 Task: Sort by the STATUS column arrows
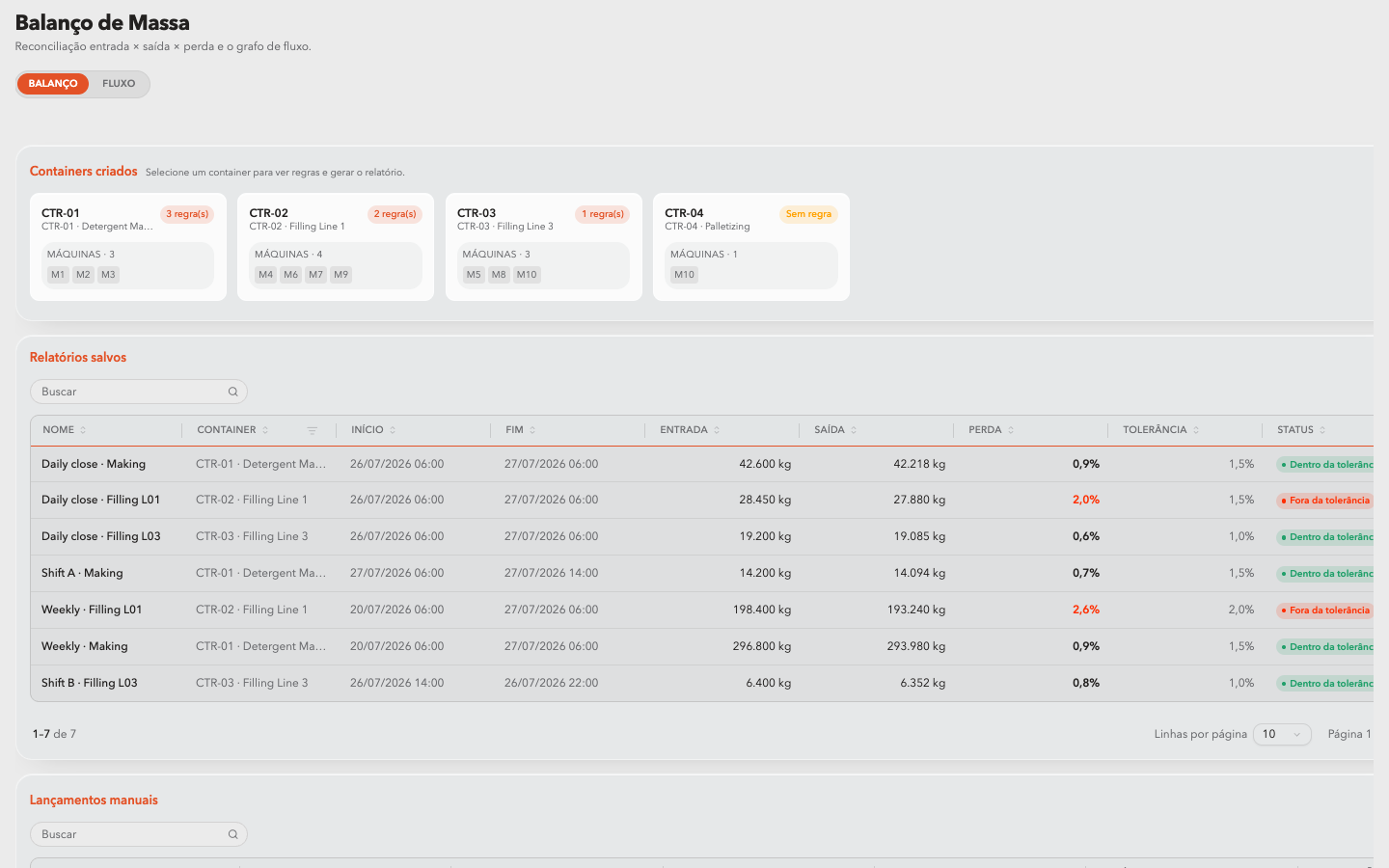point(1322,430)
